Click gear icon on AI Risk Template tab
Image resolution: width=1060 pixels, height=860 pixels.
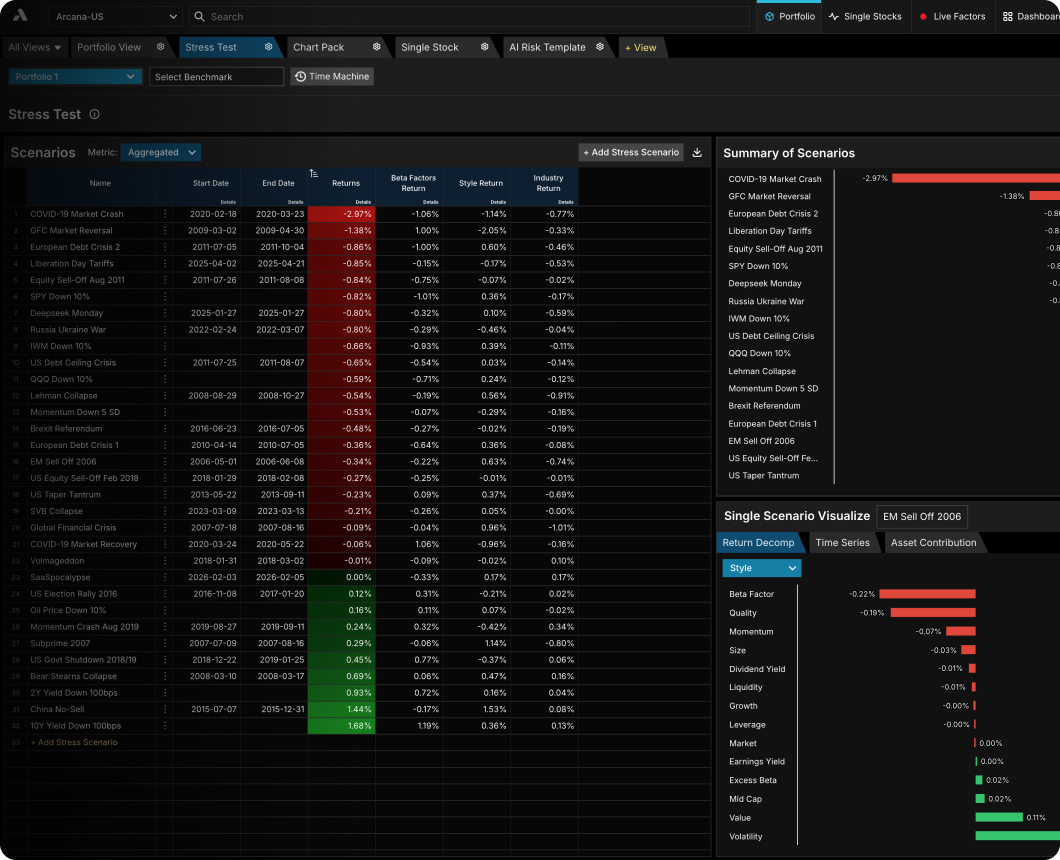click(x=600, y=47)
